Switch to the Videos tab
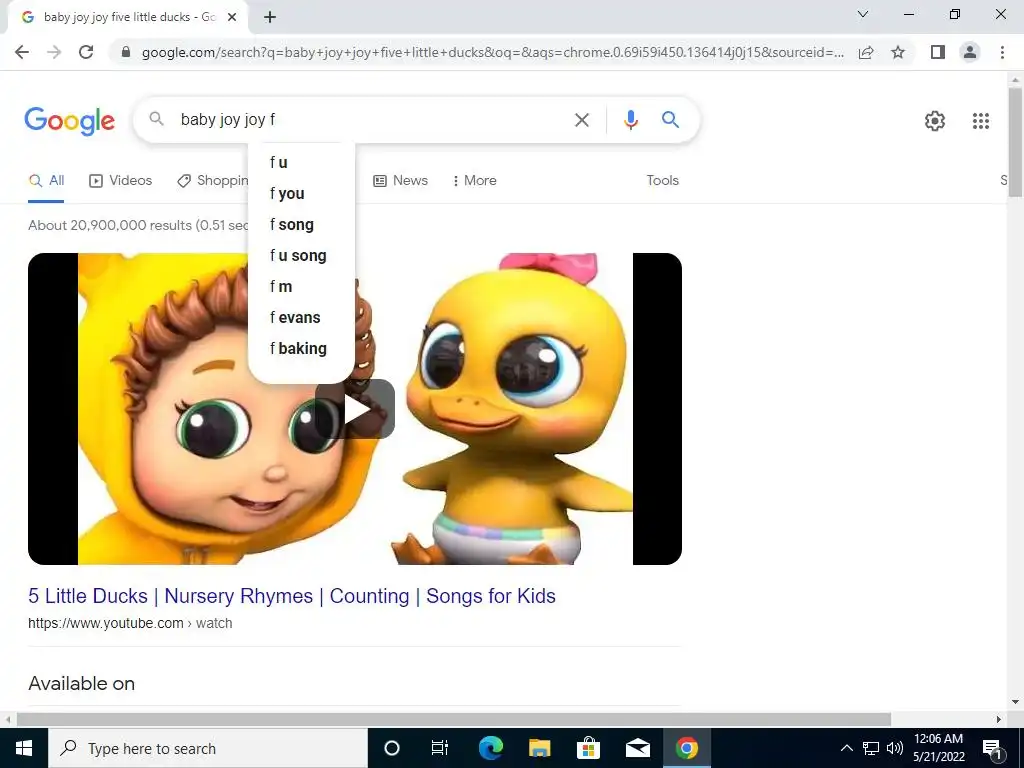Screen dimensions: 1024x768 (120, 181)
